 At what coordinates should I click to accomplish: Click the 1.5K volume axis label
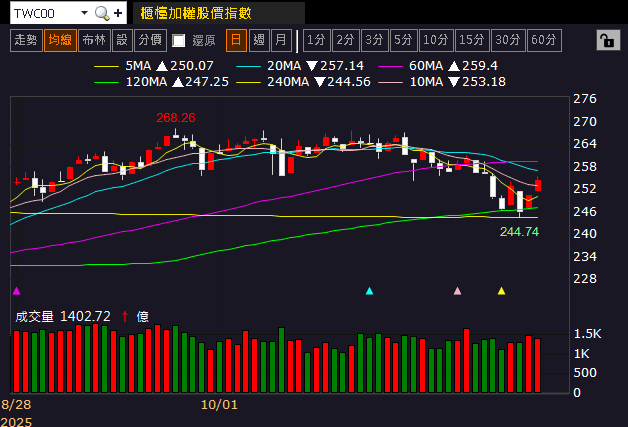587,334
